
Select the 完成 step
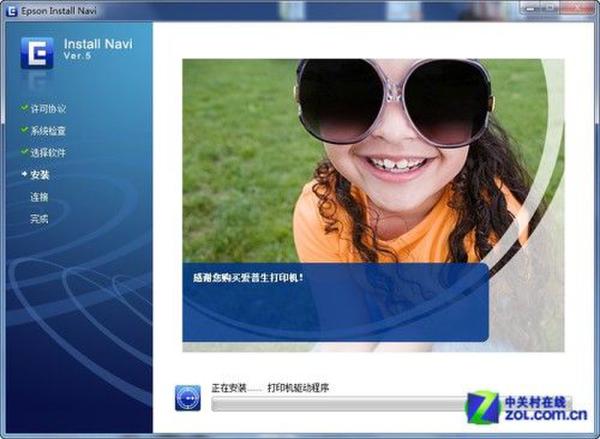[x=39, y=219]
